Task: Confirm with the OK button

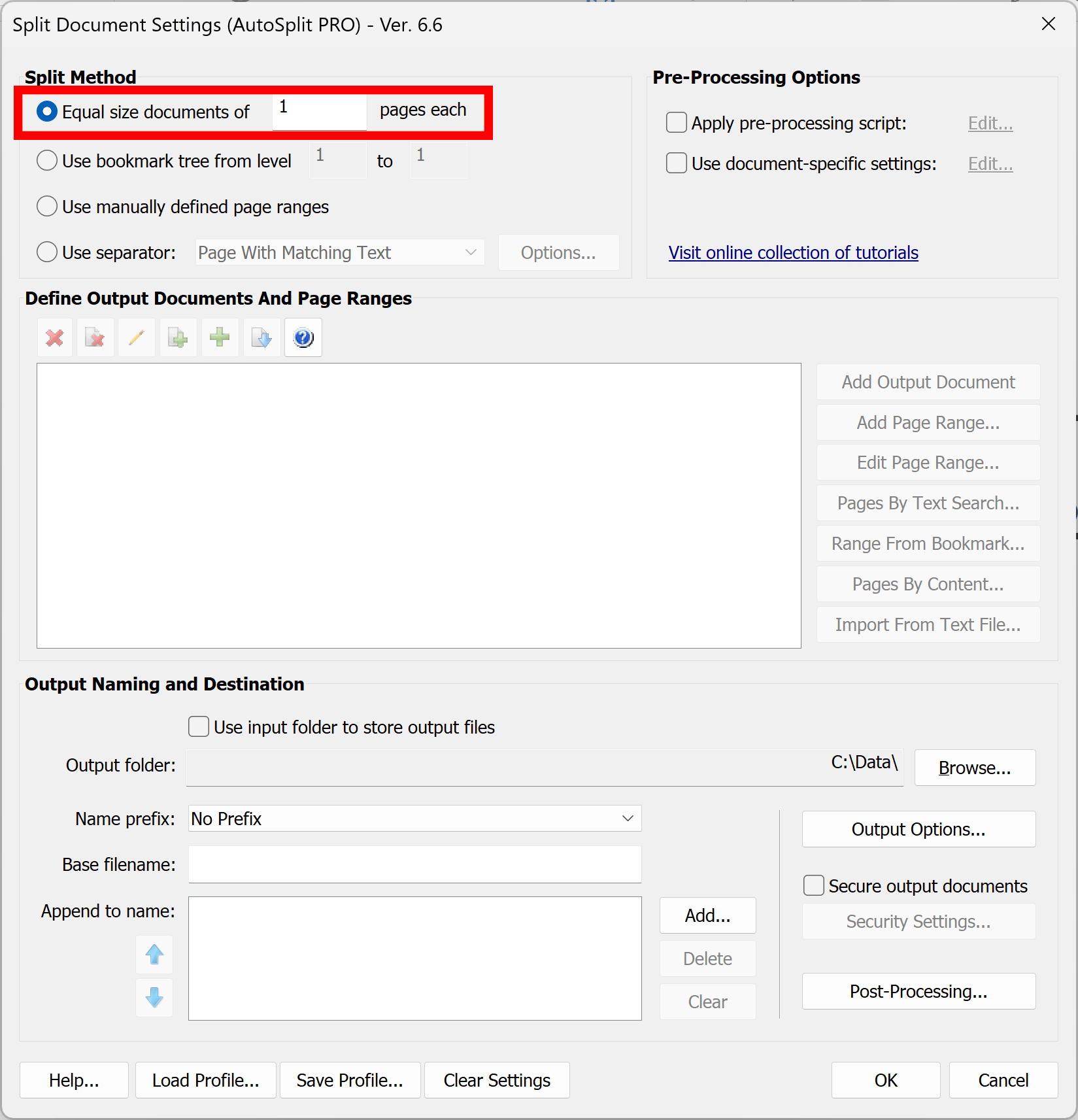Action: pyautogui.click(x=886, y=1080)
